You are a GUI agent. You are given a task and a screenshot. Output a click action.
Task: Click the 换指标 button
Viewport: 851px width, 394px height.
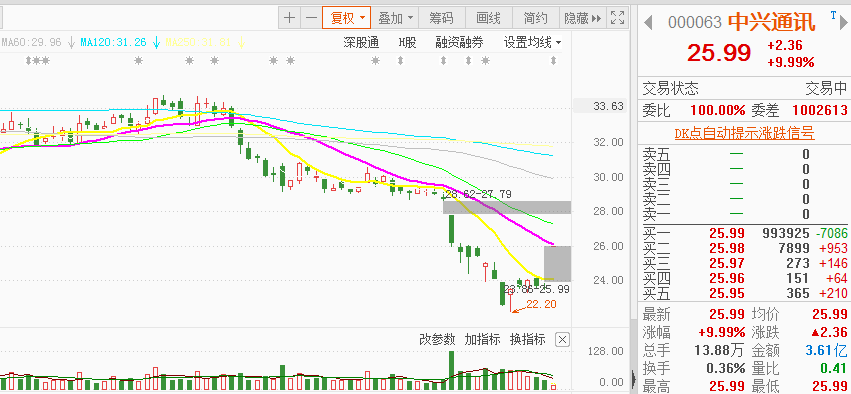click(x=528, y=340)
